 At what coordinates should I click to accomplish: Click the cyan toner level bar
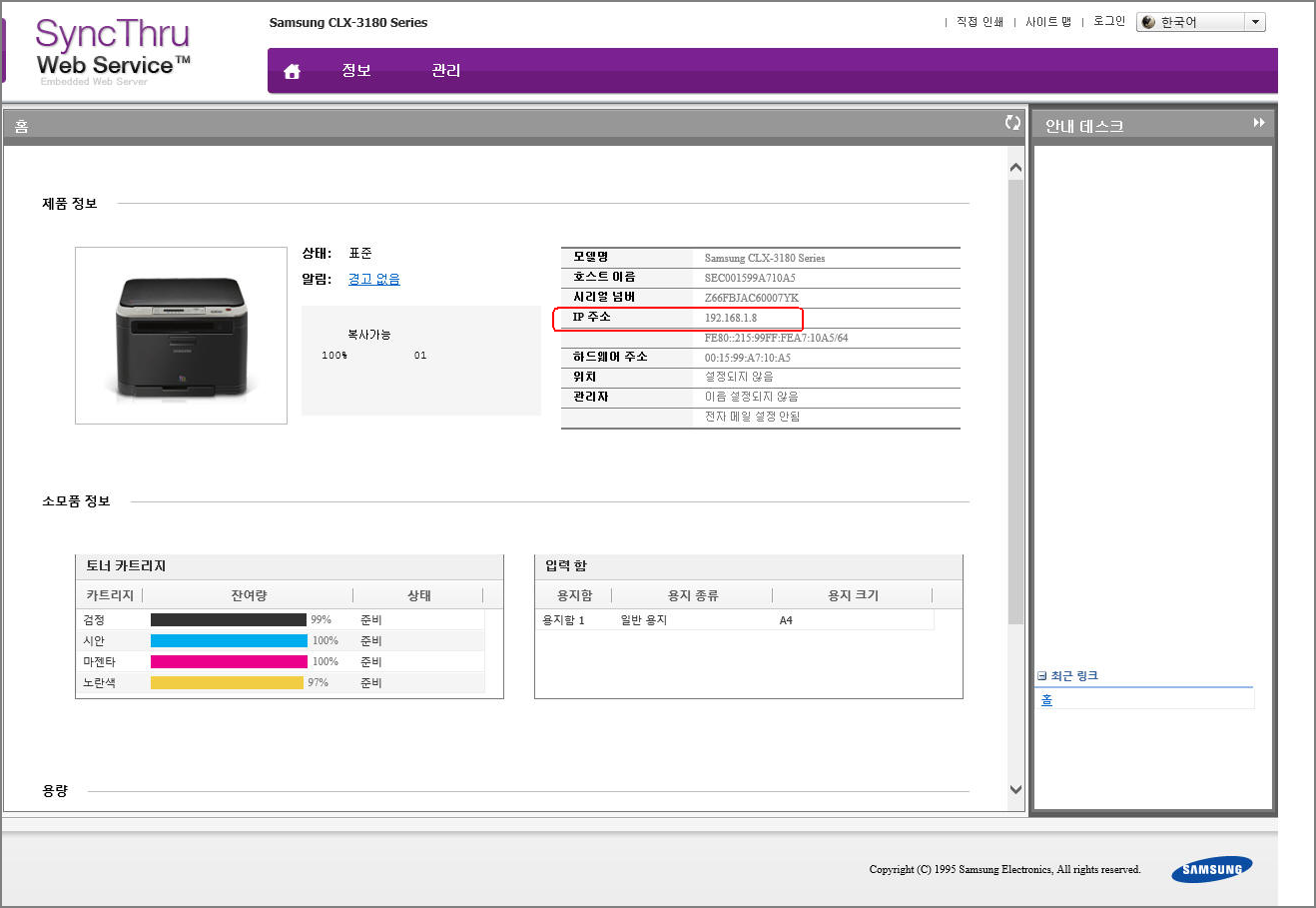point(229,641)
